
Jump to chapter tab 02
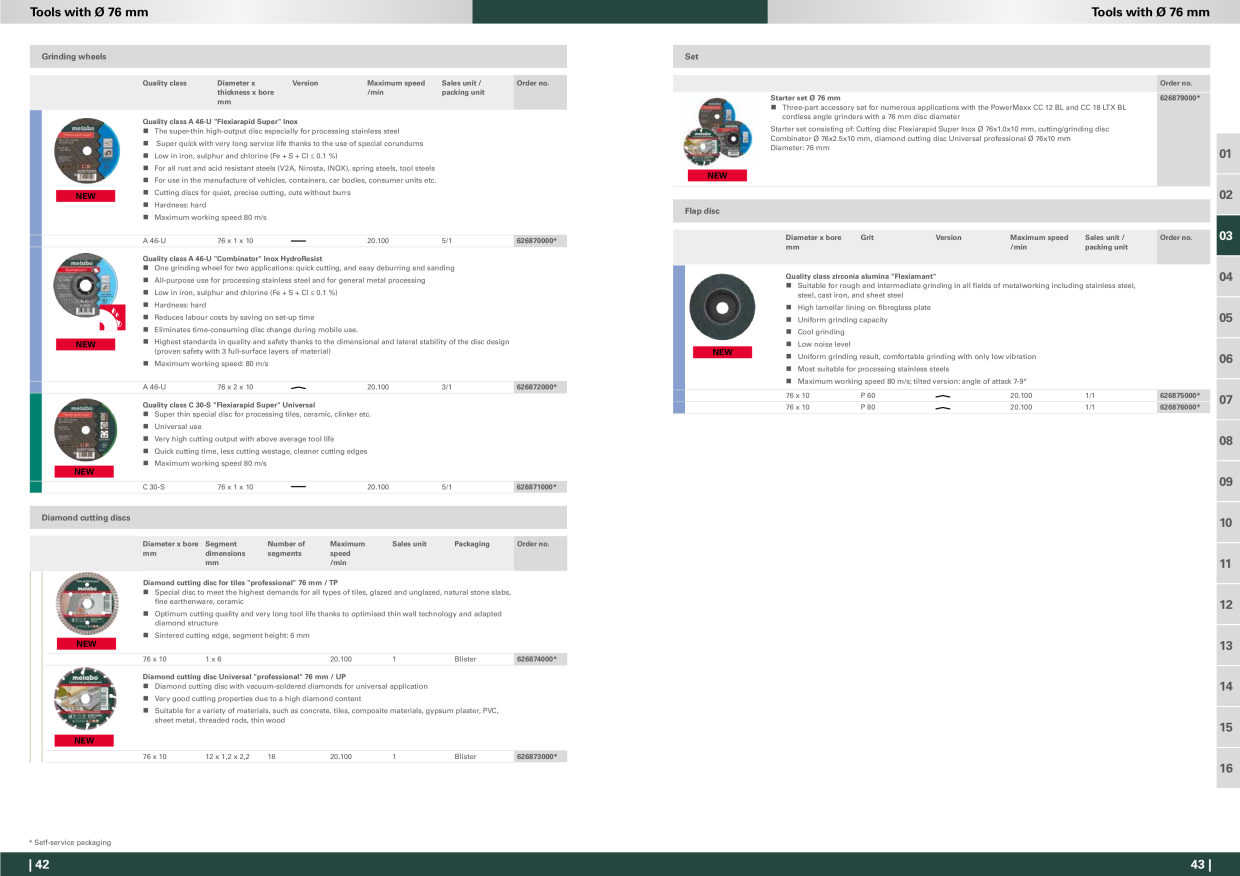point(1226,195)
